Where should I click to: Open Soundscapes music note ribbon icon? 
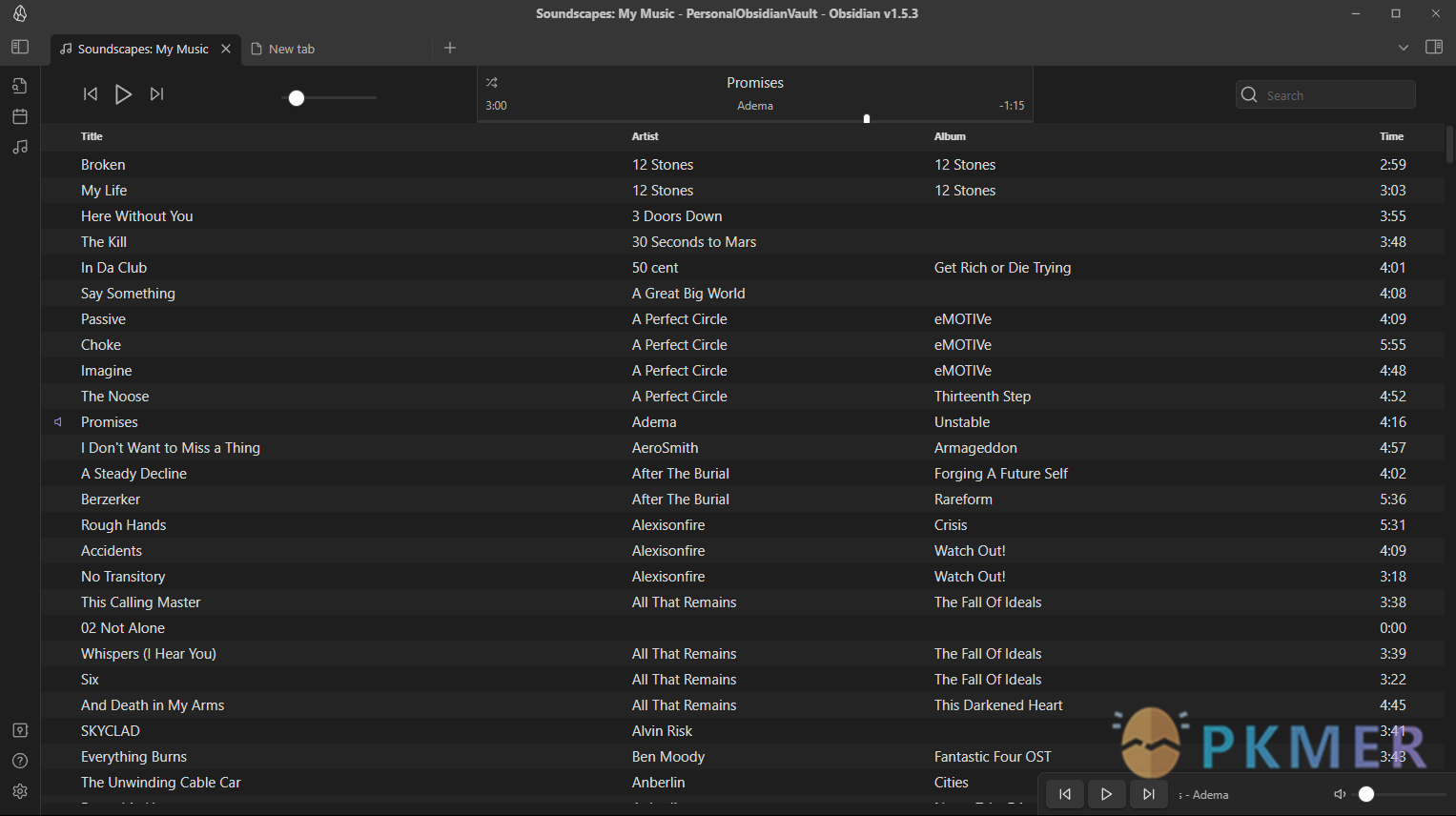click(20, 147)
